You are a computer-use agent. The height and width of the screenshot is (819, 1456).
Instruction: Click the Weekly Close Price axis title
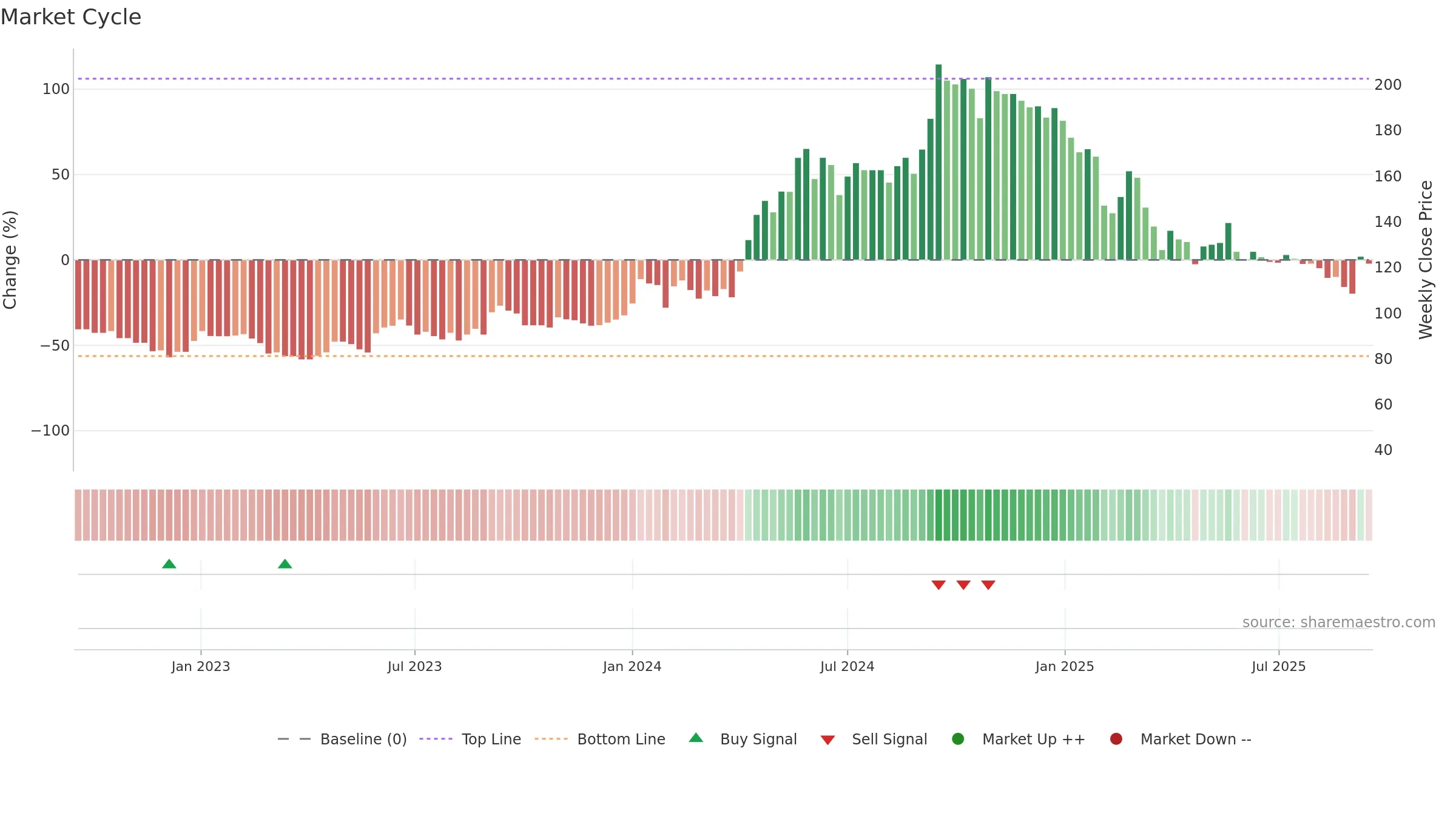click(1426, 260)
